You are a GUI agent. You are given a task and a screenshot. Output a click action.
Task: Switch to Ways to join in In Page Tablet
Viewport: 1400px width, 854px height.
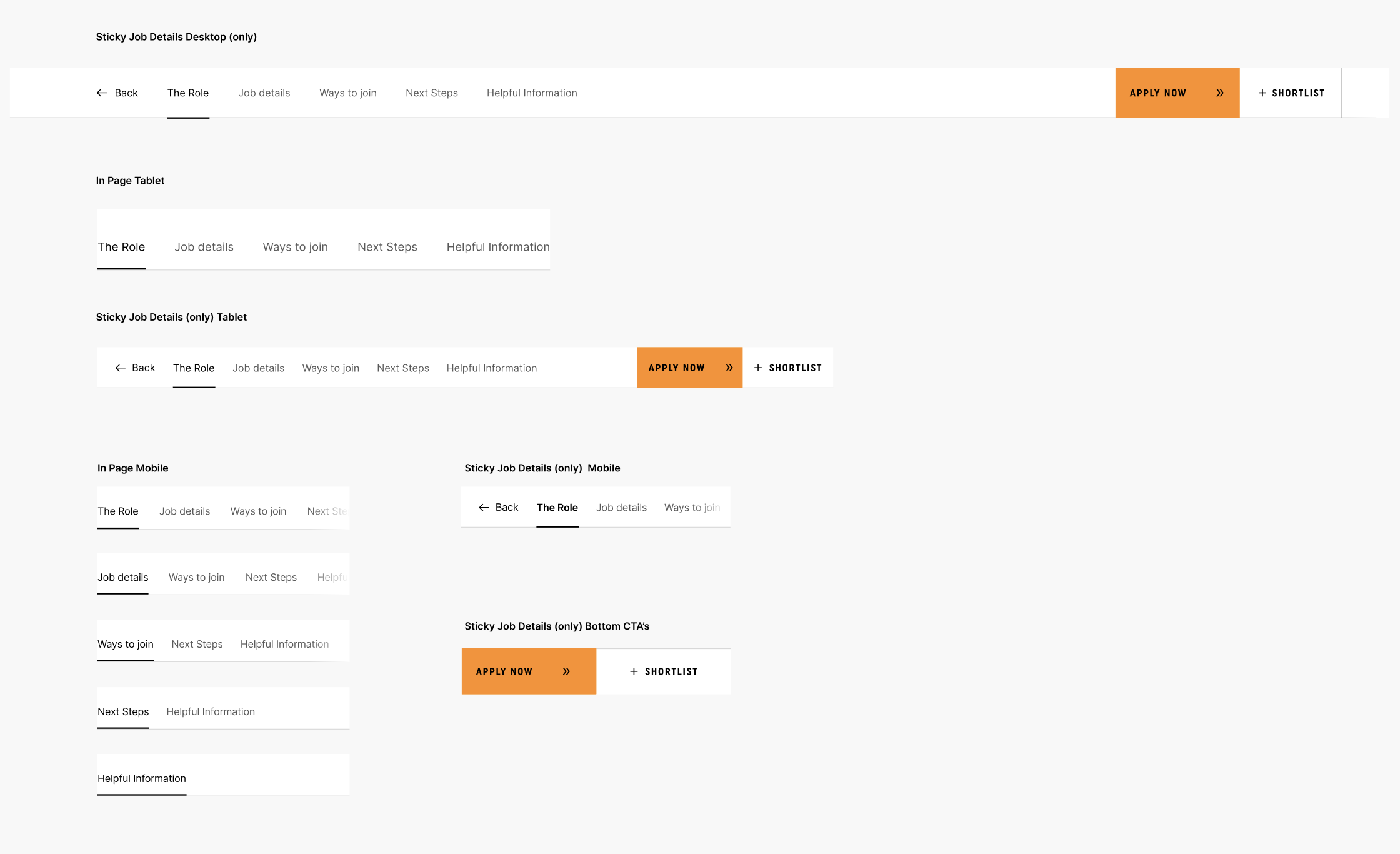pyautogui.click(x=295, y=247)
